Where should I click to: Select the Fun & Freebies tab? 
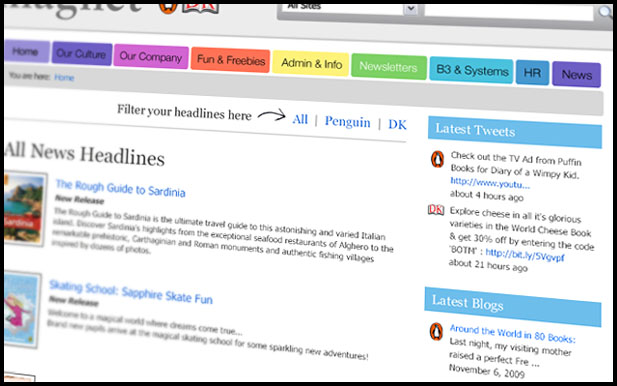pos(231,60)
